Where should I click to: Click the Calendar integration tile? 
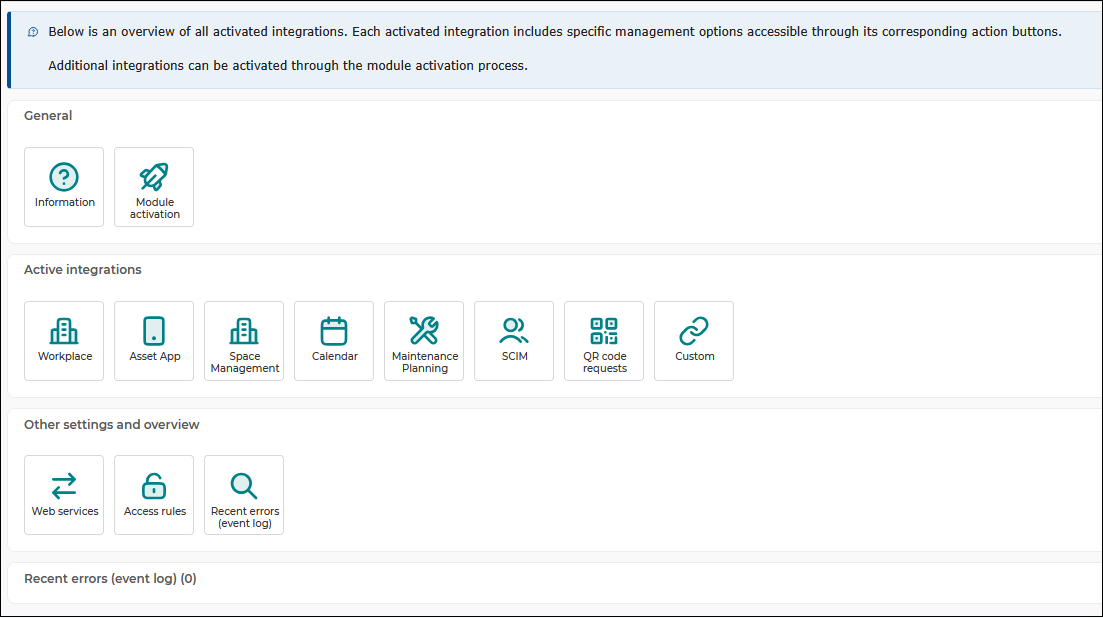coord(334,341)
